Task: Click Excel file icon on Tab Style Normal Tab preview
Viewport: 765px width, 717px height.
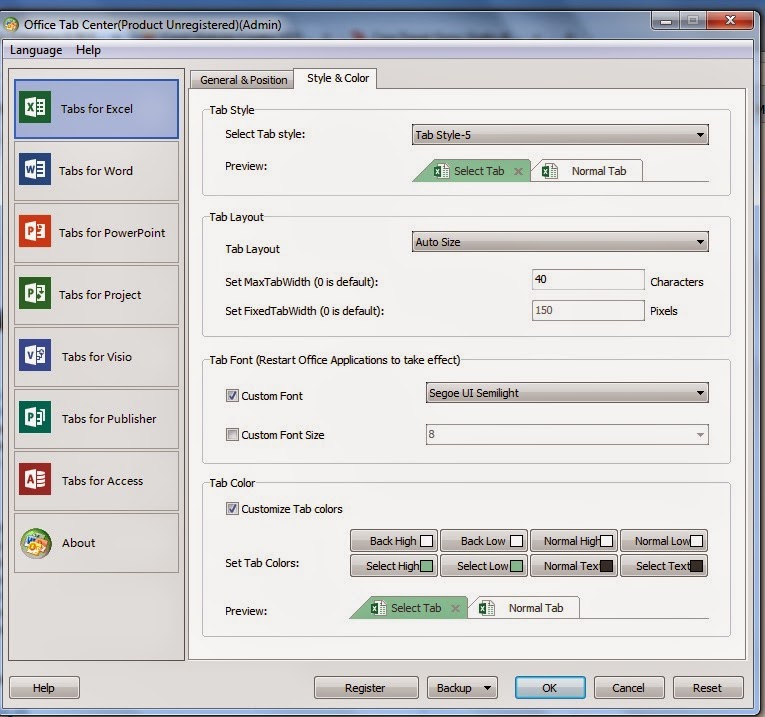Action: [x=550, y=171]
